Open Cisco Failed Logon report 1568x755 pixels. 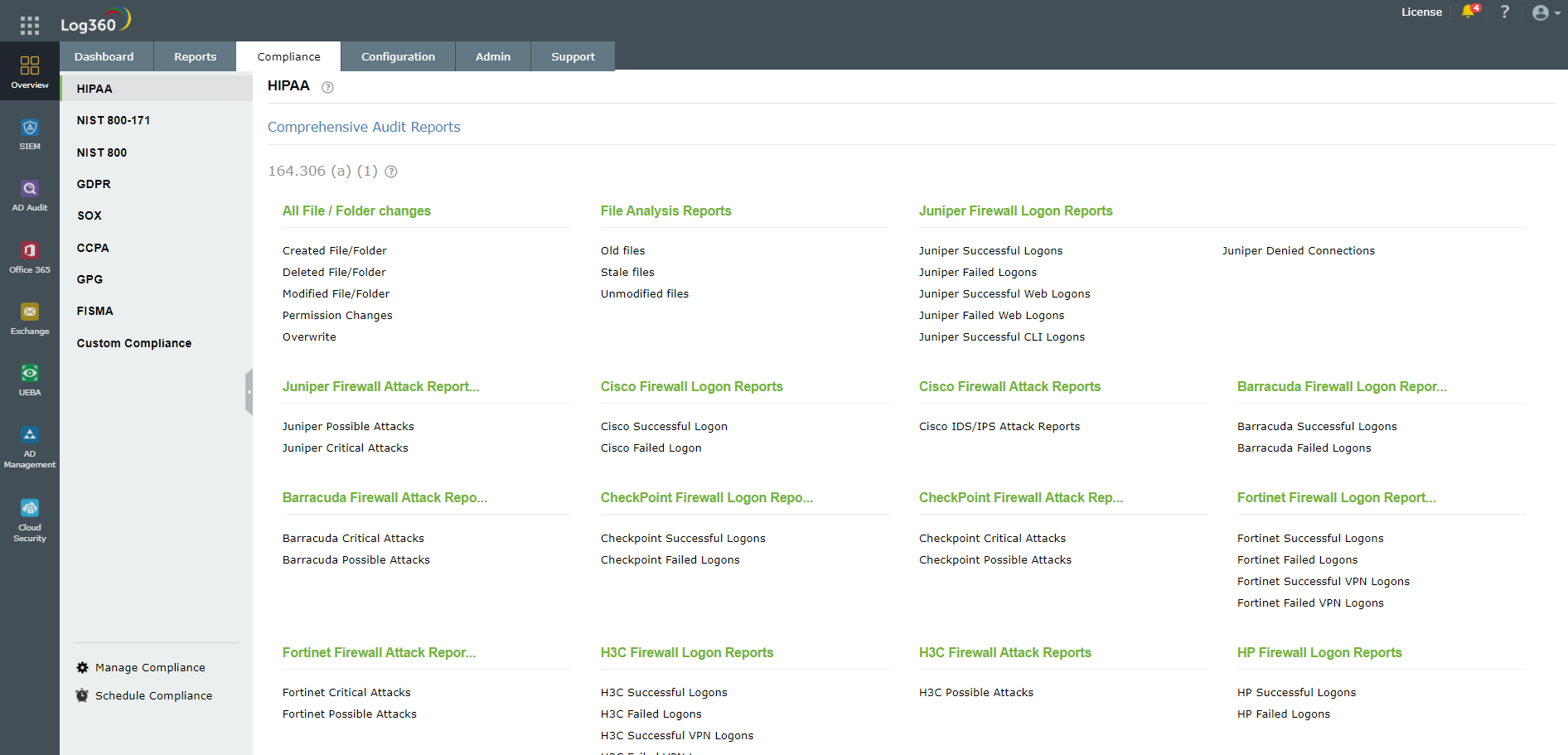pos(651,448)
